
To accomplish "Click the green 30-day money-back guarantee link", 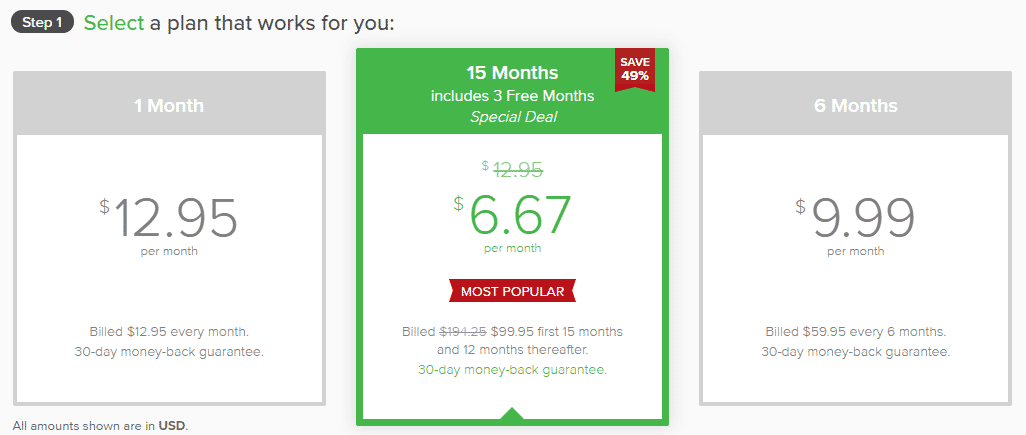I will pos(512,369).
